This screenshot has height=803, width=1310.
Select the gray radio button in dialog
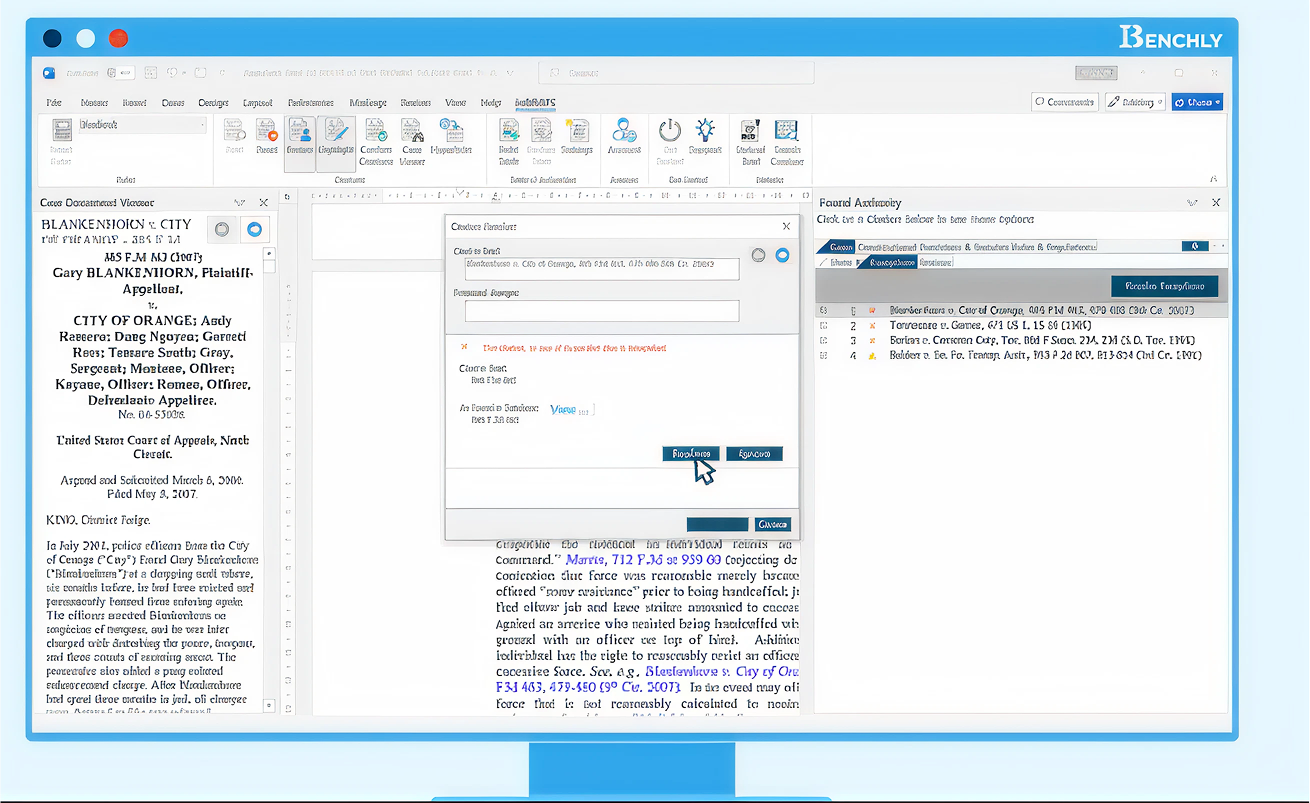coord(758,255)
